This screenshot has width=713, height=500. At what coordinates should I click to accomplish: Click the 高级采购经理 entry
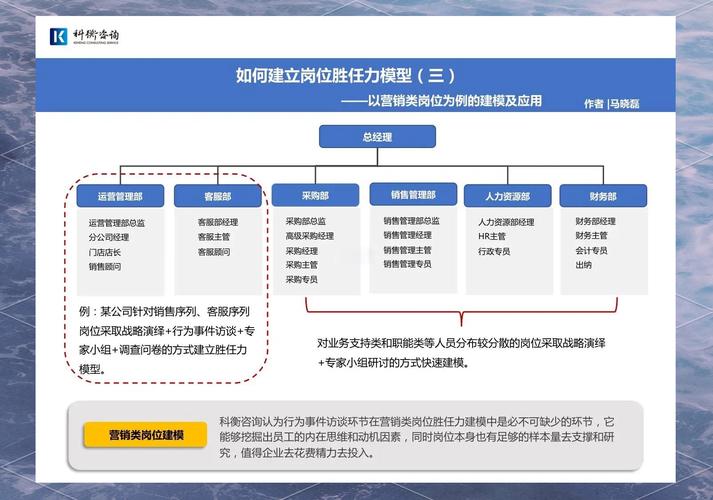pyautogui.click(x=310, y=236)
